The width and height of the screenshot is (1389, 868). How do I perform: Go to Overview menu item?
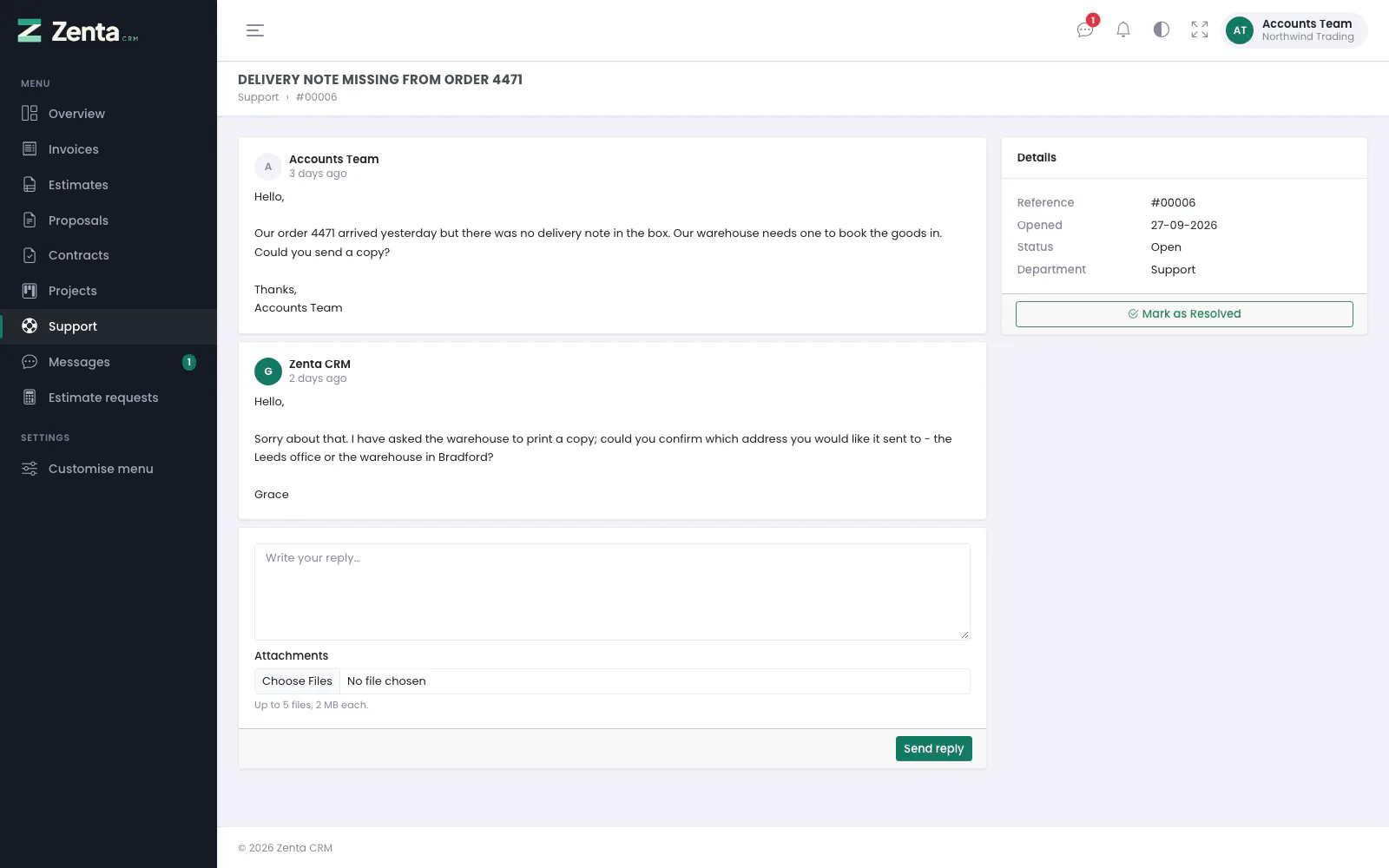click(109, 114)
